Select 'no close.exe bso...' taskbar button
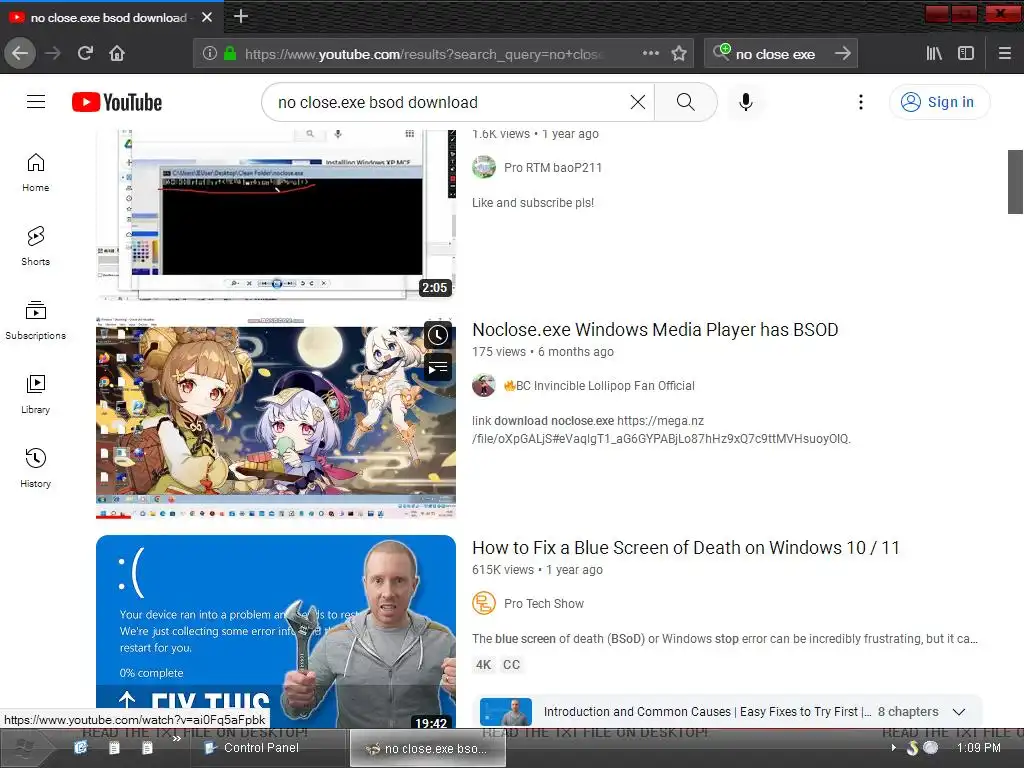Screen dimensions: 1024x768 pyautogui.click(x=428, y=748)
